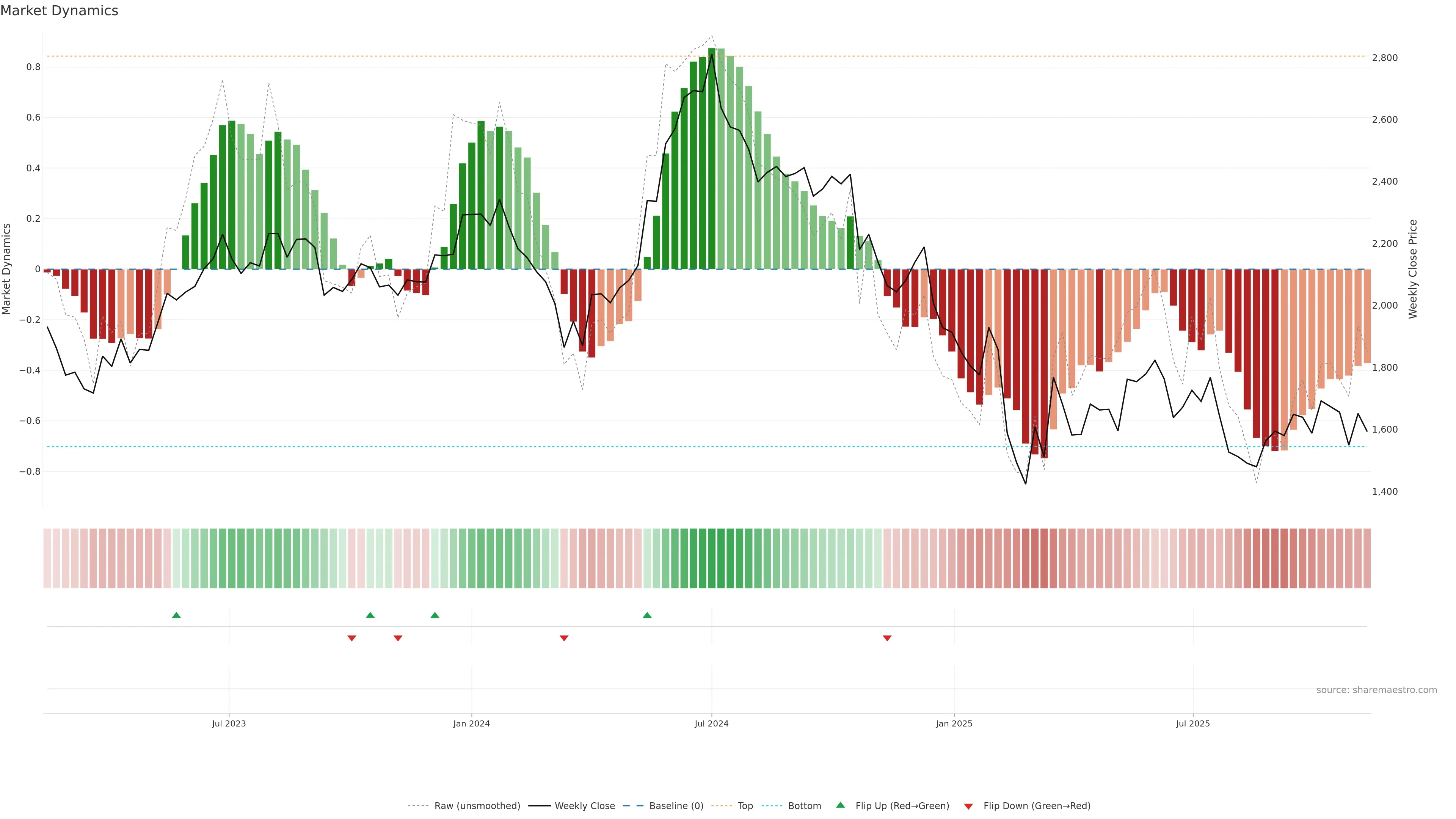Click the Market Dynamics chart title

coord(60,11)
